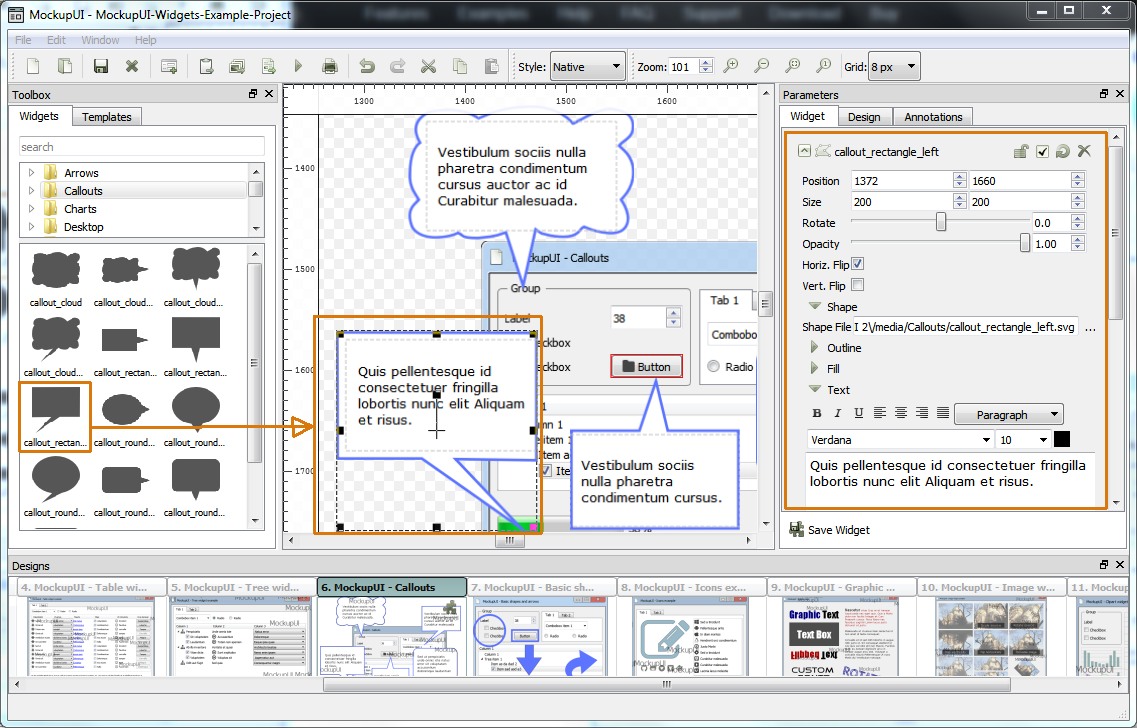Click the Save icon in the toolbar

100,67
